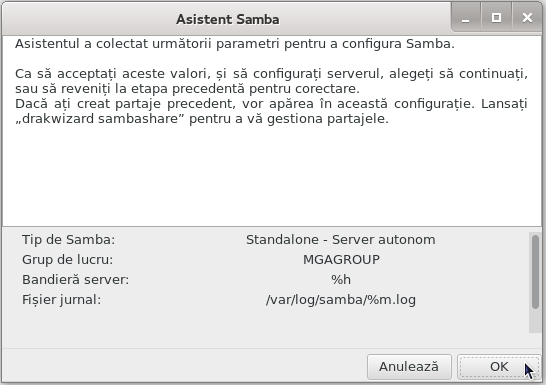This screenshot has height=385, width=546.
Task: Click the first line about collected parameters
Action: (x=235, y=44)
